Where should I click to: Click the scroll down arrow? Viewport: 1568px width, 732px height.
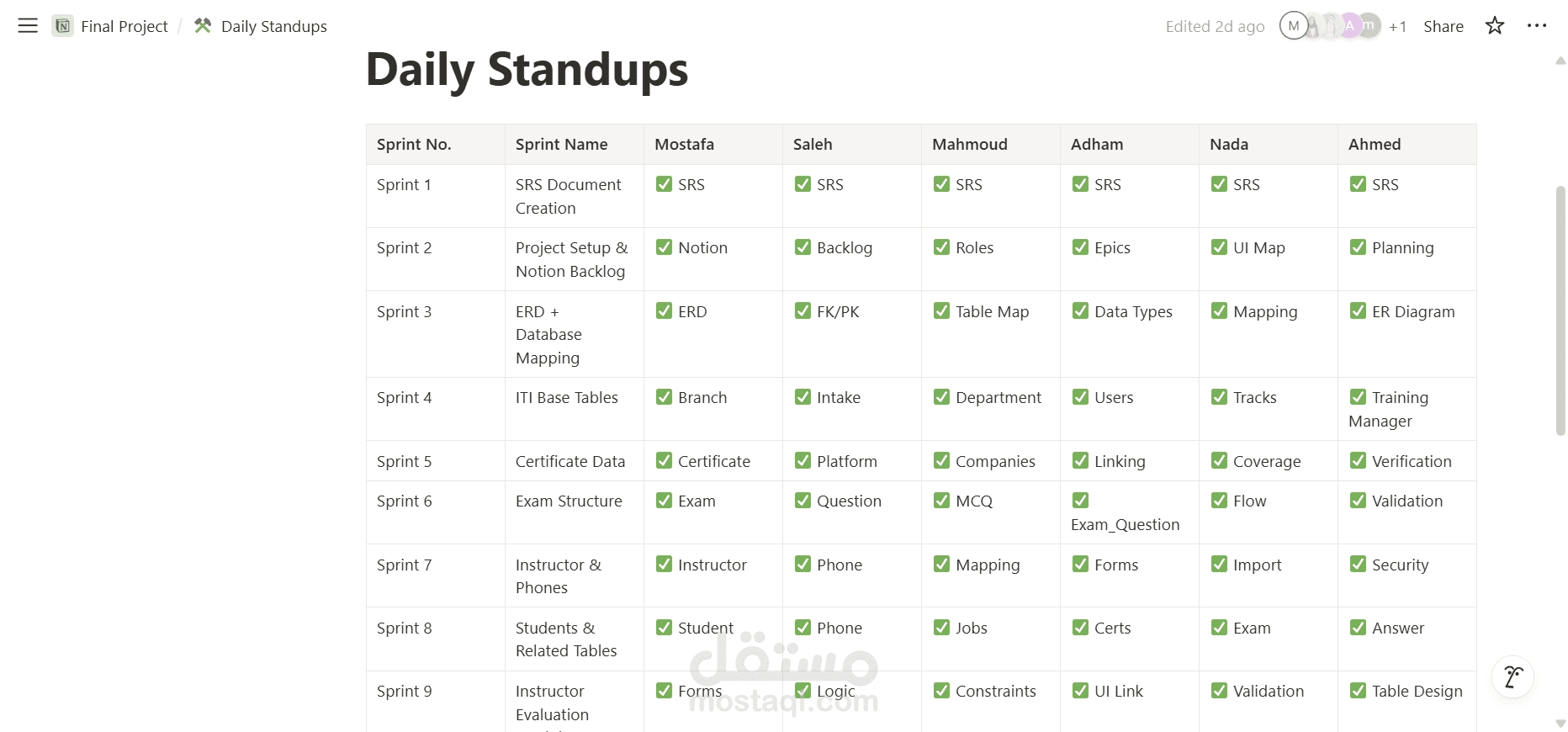[1560, 724]
